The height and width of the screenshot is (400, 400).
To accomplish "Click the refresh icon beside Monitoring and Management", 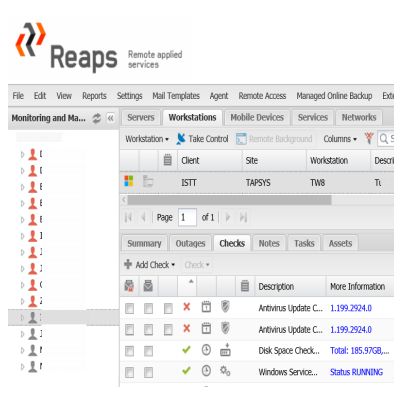I will click(x=96, y=118).
